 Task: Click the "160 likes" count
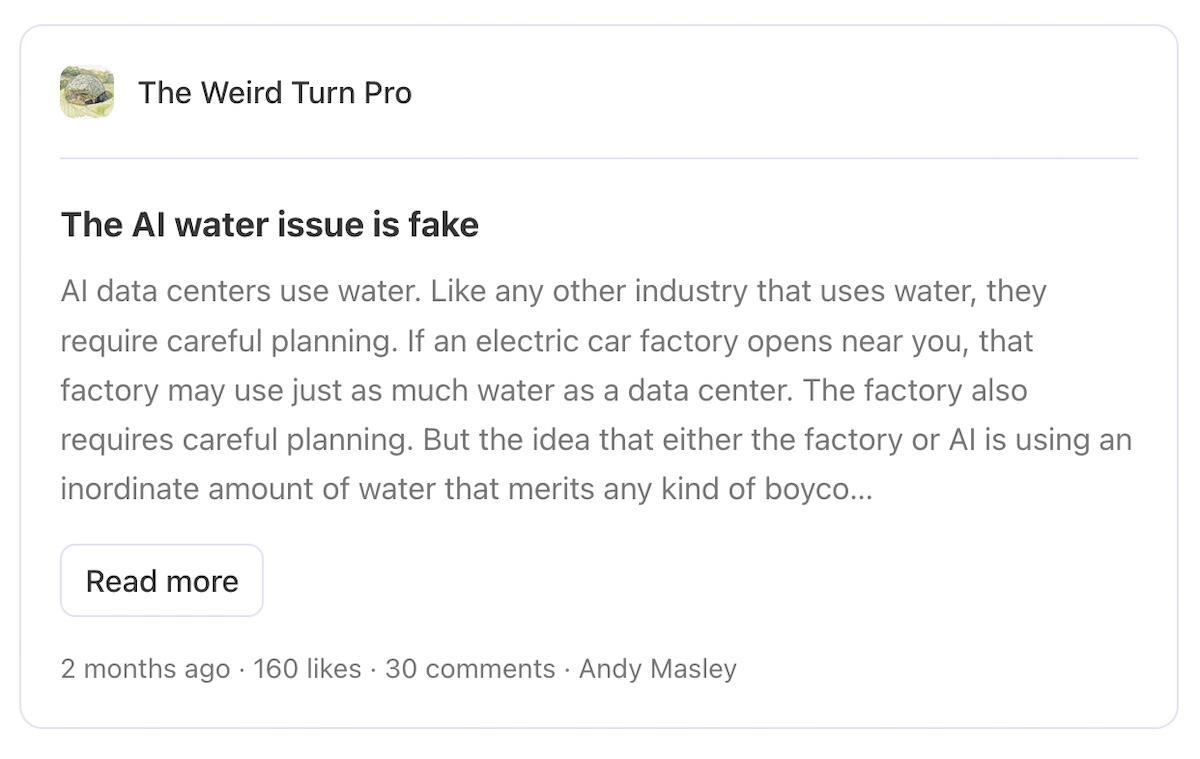point(307,669)
